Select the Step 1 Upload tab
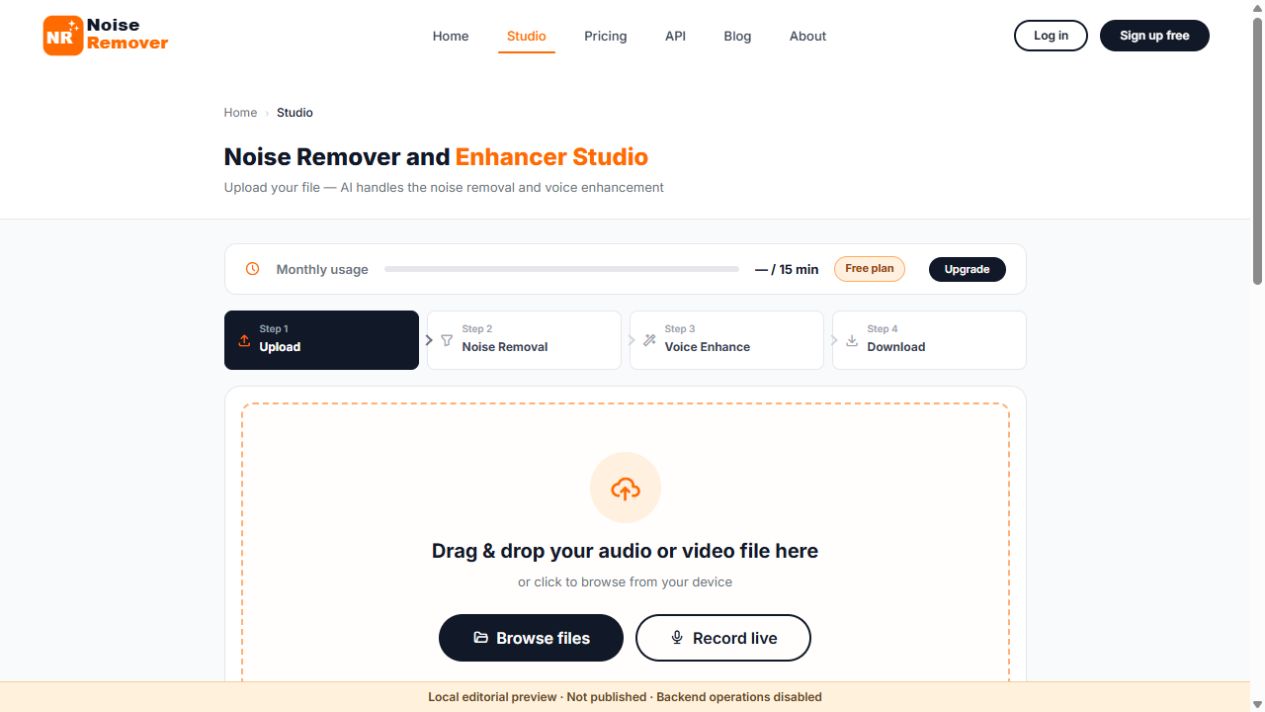Image resolution: width=1265 pixels, height=712 pixels. pyautogui.click(x=321, y=340)
